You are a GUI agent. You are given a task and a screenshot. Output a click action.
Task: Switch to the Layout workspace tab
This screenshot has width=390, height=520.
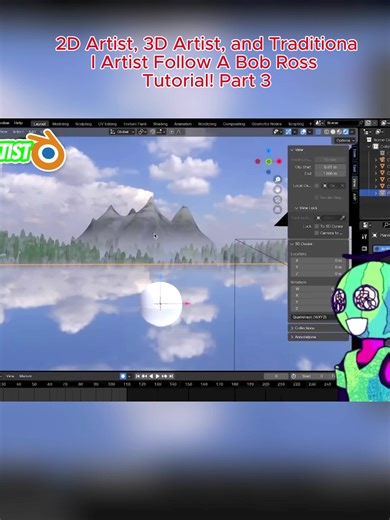pyautogui.click(x=40, y=124)
